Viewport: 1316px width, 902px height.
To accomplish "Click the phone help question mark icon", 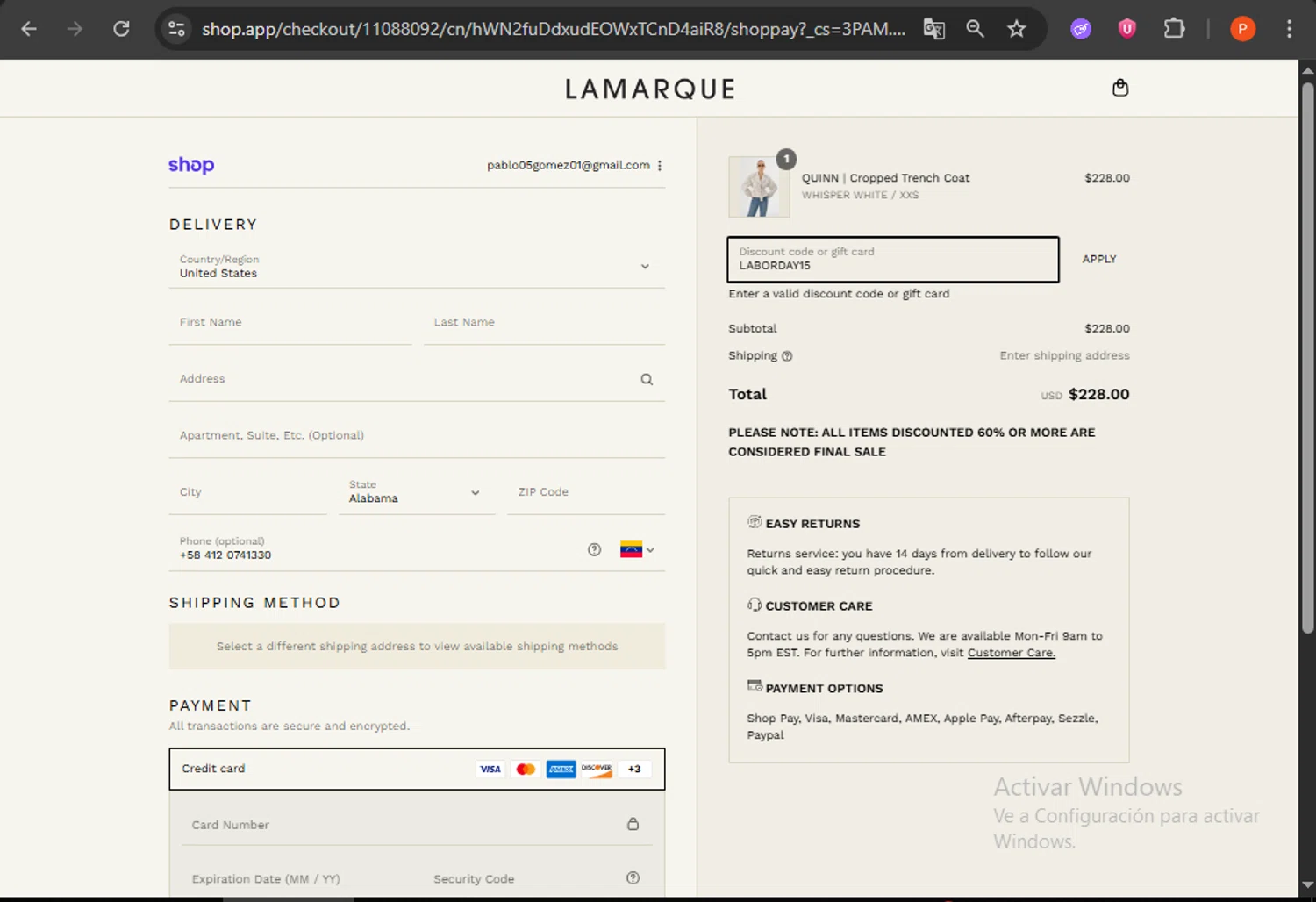I will point(594,550).
